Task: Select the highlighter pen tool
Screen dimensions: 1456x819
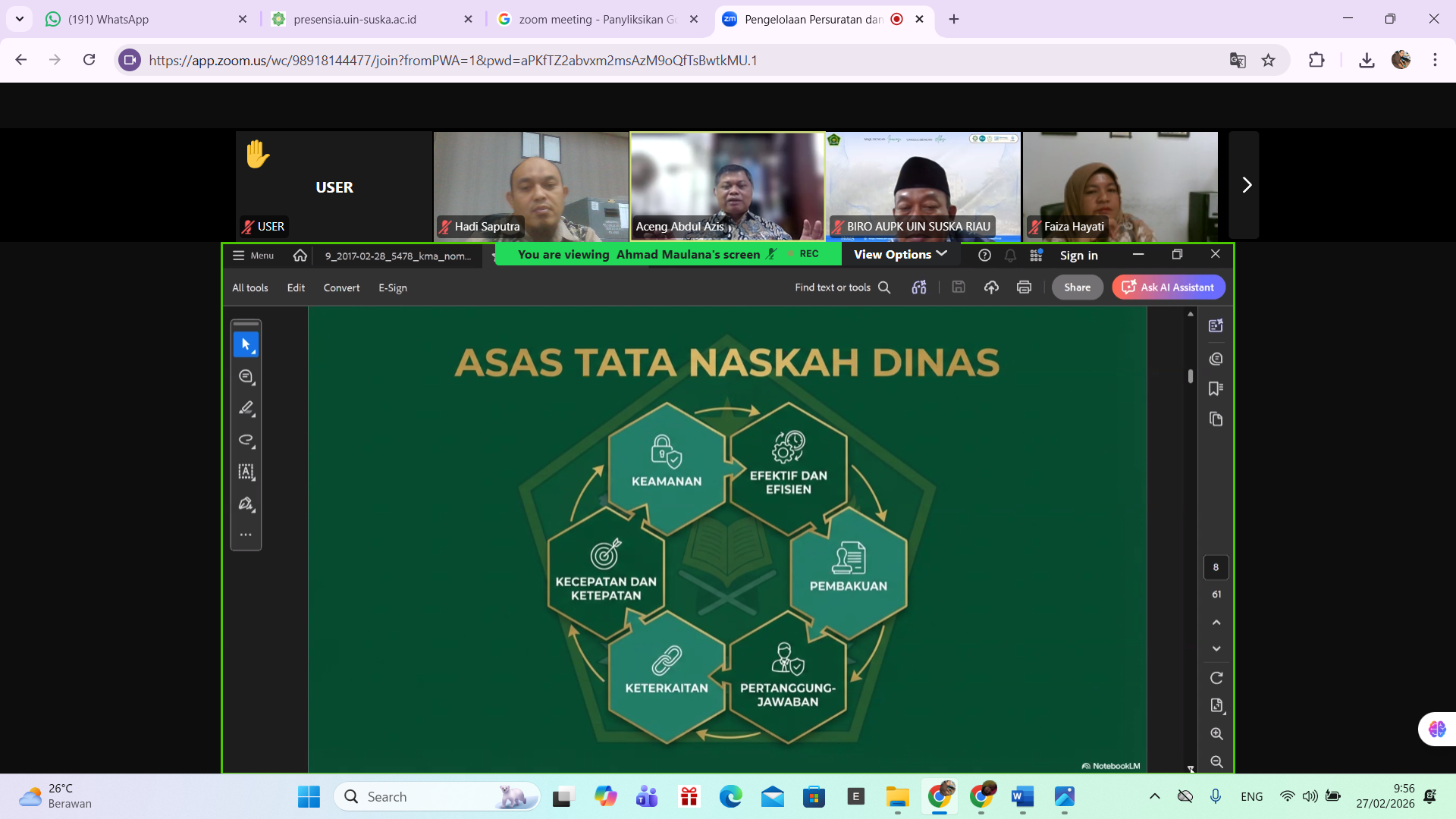Action: [x=246, y=409]
